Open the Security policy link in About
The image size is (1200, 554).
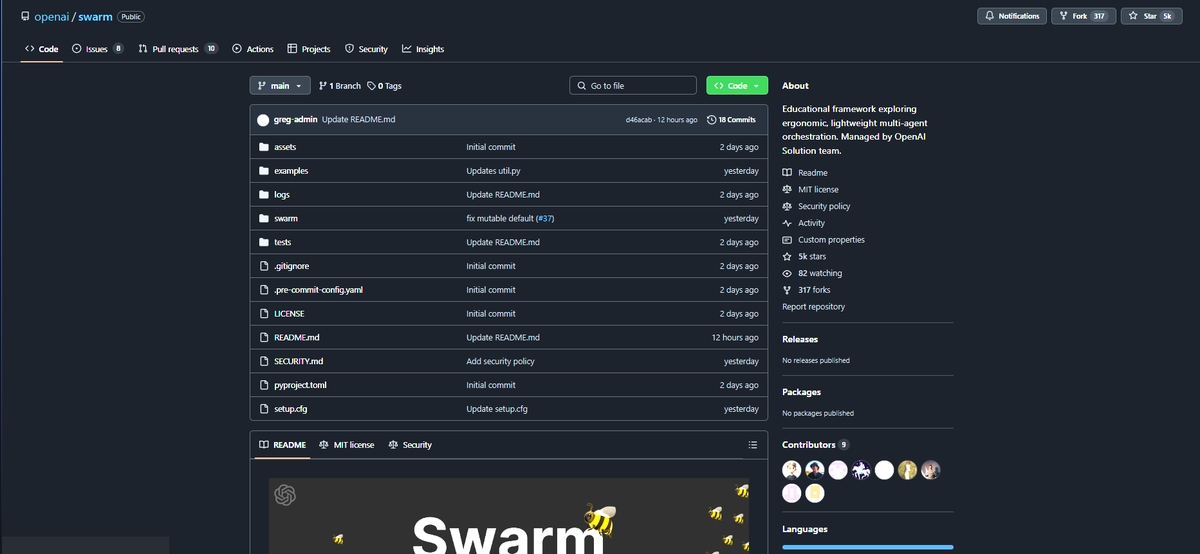coord(816,206)
